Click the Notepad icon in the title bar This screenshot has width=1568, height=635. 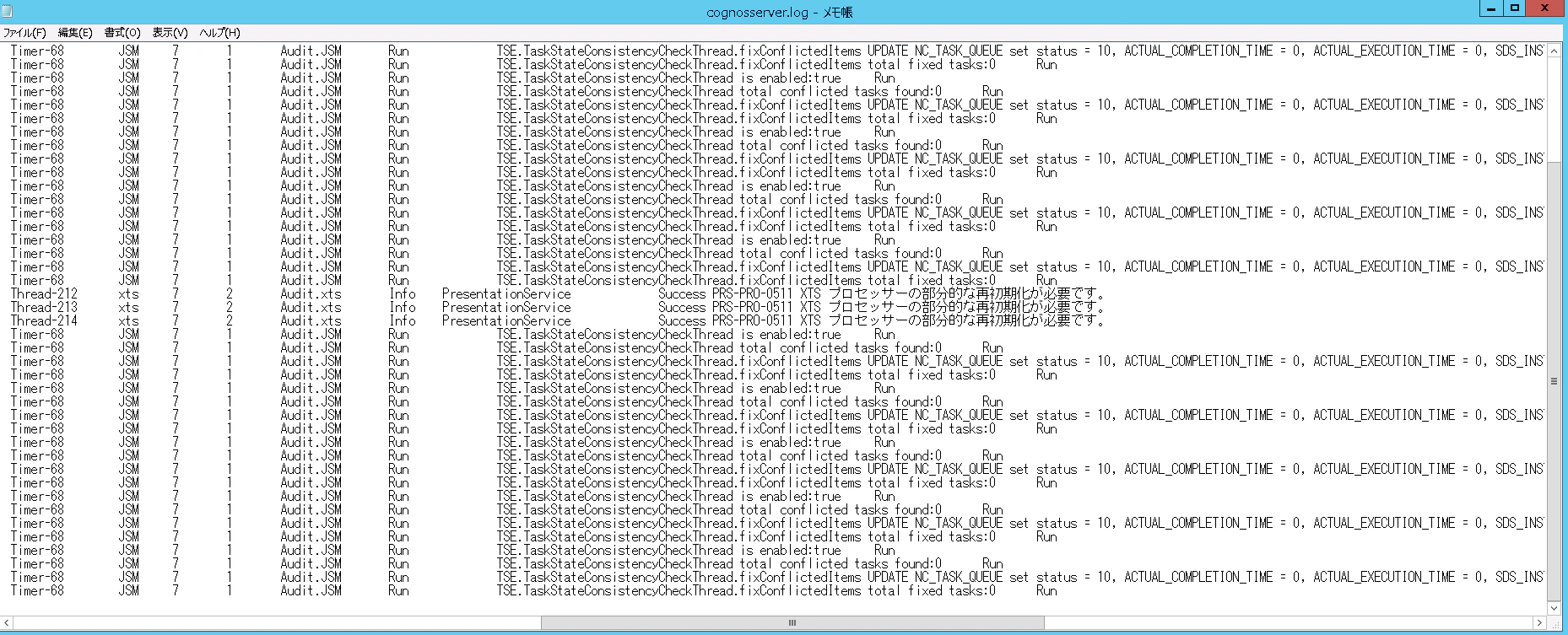(8, 11)
